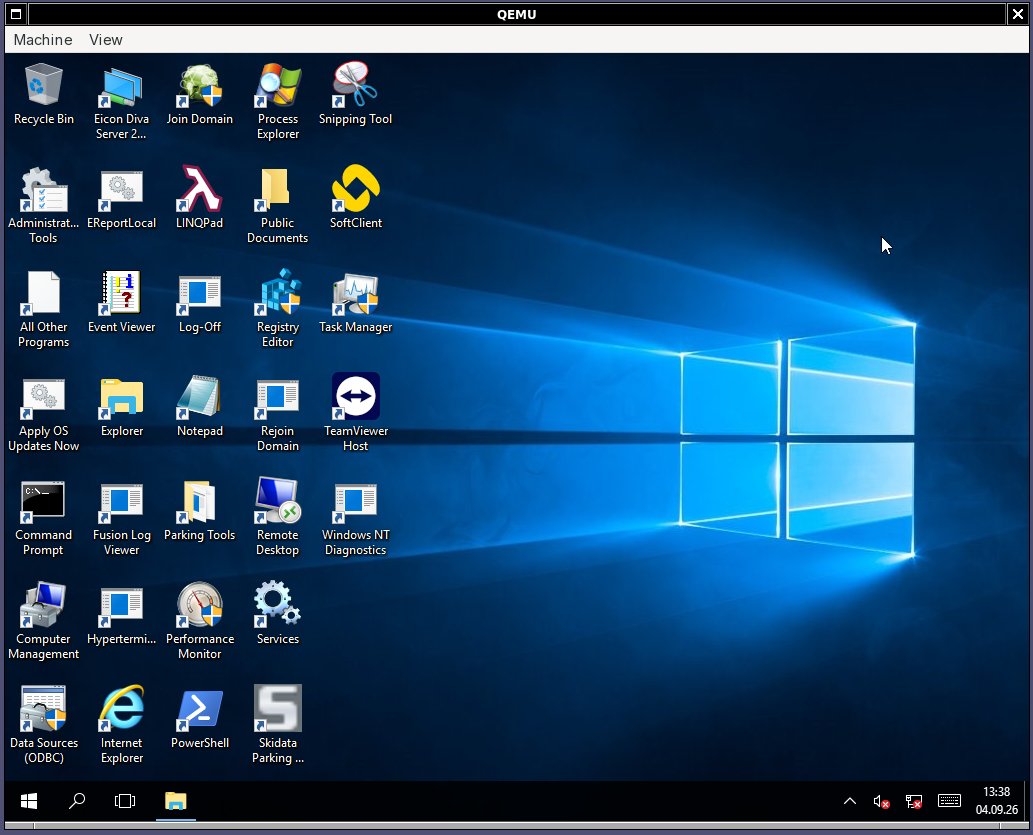
Task: Select the Computer Management shortcut
Action: pos(43,621)
